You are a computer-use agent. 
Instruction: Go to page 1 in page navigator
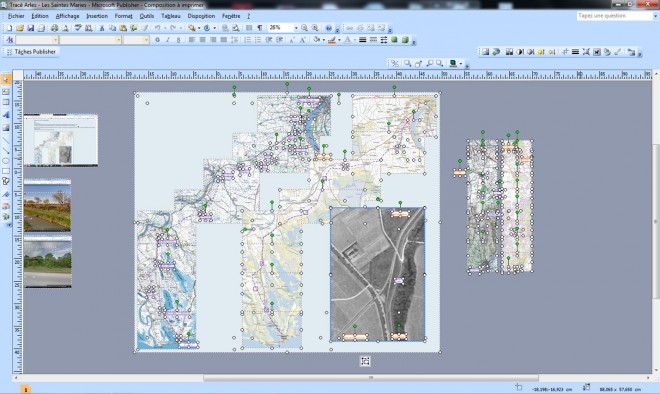[26, 390]
